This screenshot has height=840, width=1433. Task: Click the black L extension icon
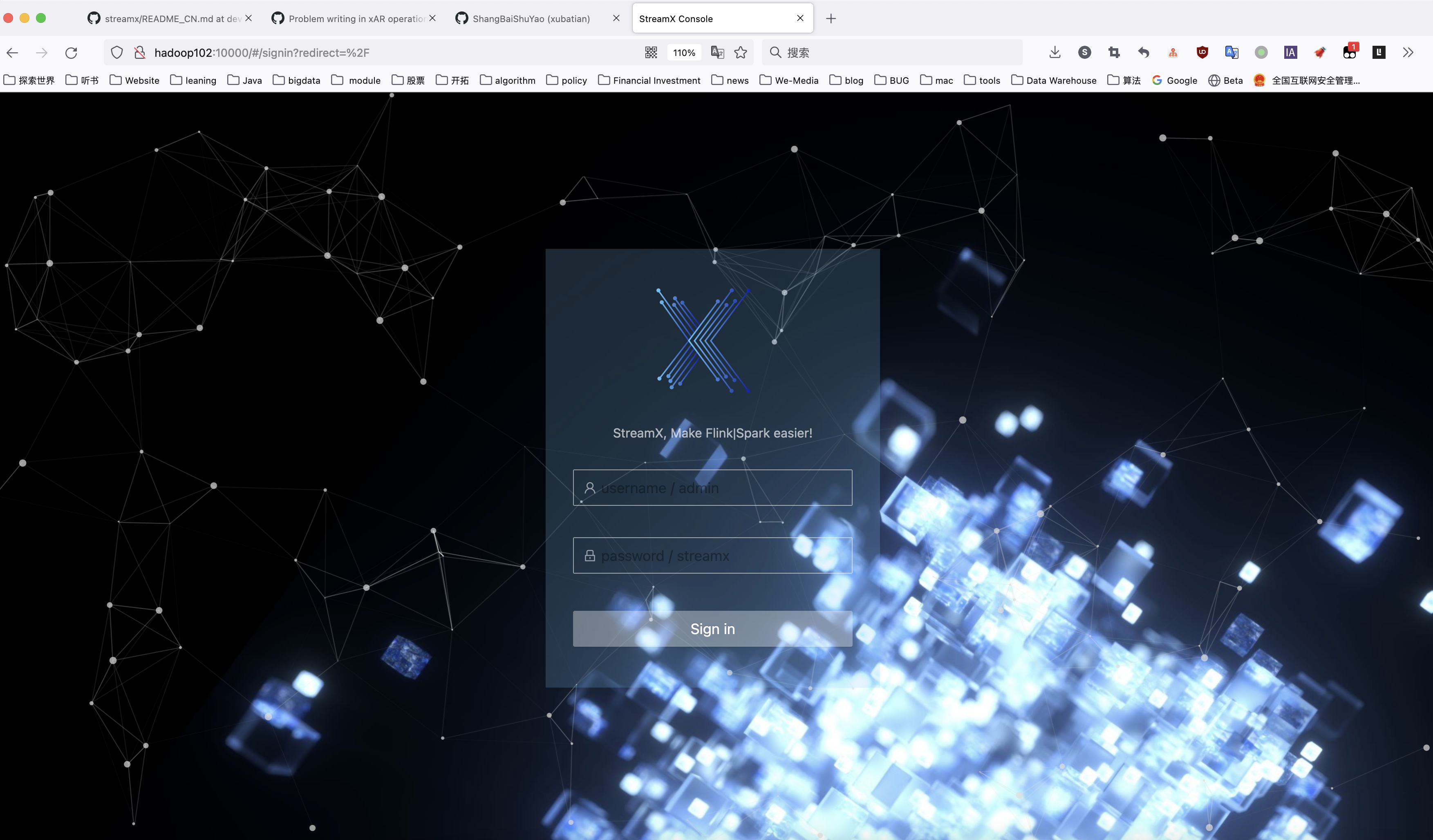point(1379,53)
